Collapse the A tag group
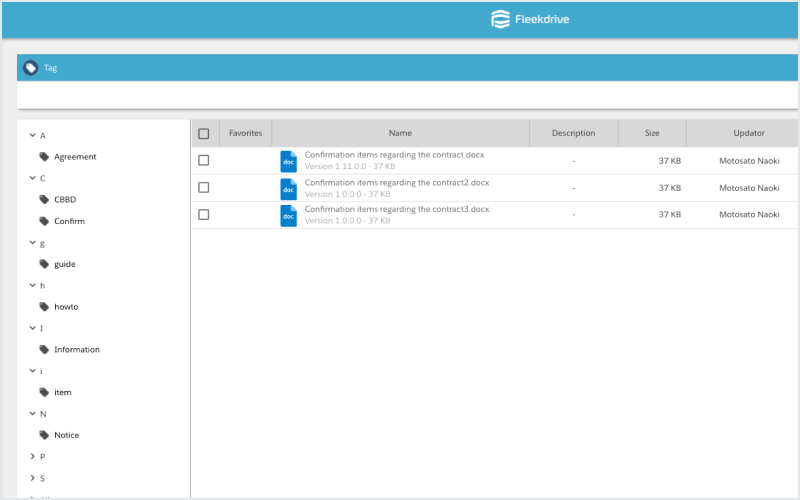The width and height of the screenshot is (800, 500). (x=33, y=135)
